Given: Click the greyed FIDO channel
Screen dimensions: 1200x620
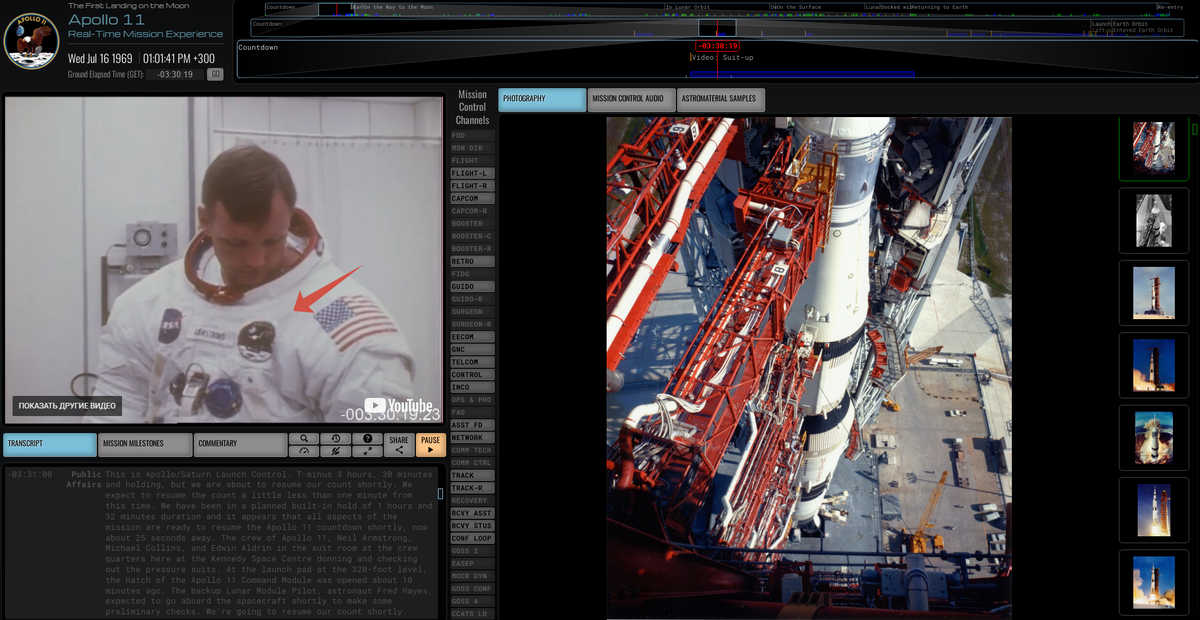Looking at the screenshot, I should pos(472,274).
